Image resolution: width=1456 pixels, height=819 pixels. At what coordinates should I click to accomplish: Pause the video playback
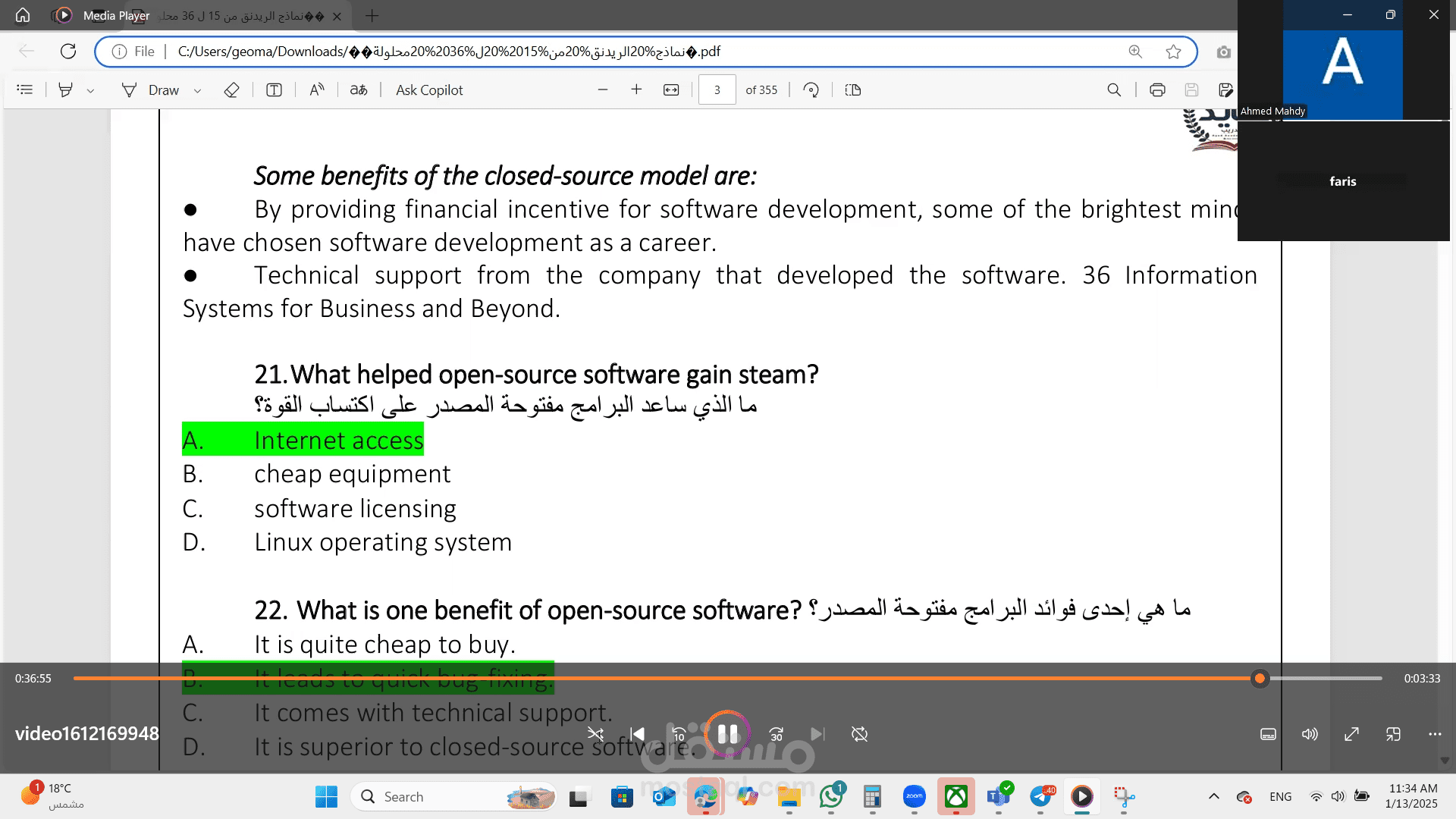(727, 733)
